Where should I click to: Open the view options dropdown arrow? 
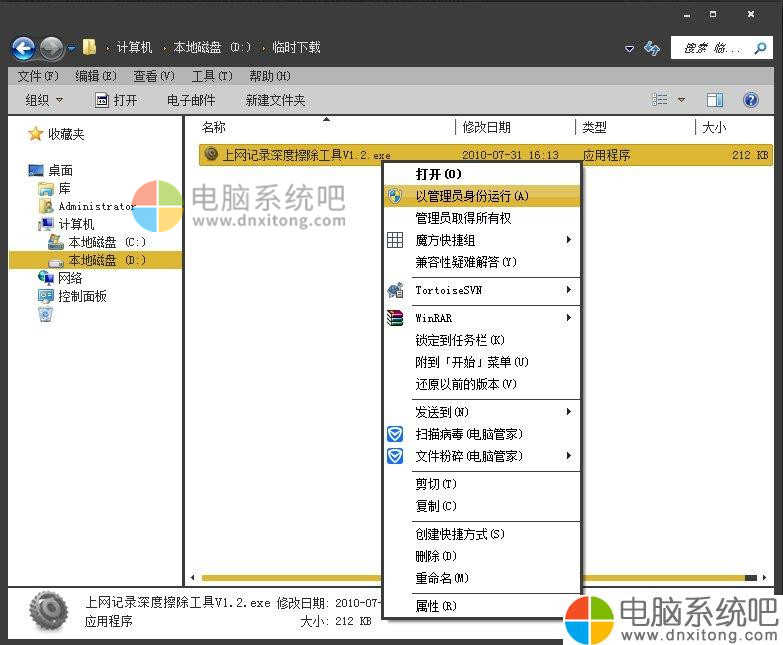(682, 100)
